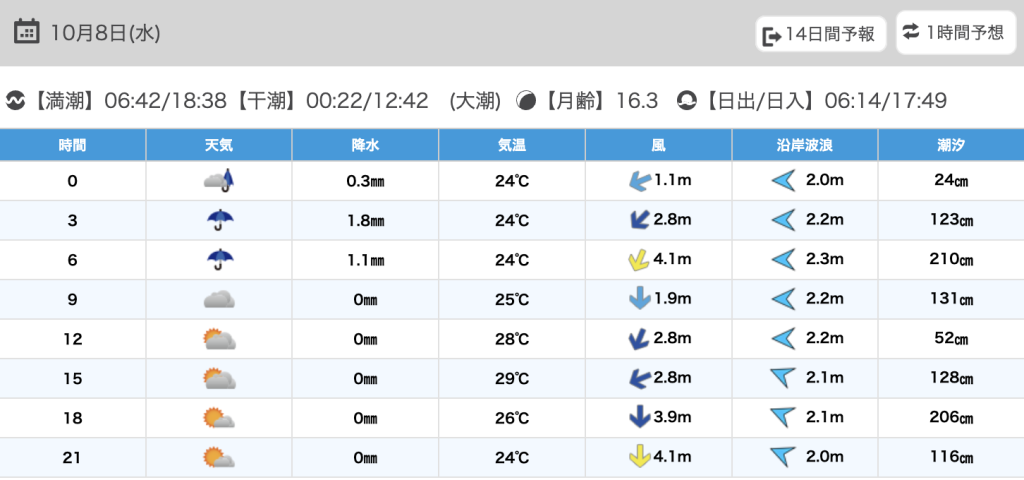Click the yellow wind arrow at hour 21
This screenshot has width=1024, height=480.
(x=638, y=457)
